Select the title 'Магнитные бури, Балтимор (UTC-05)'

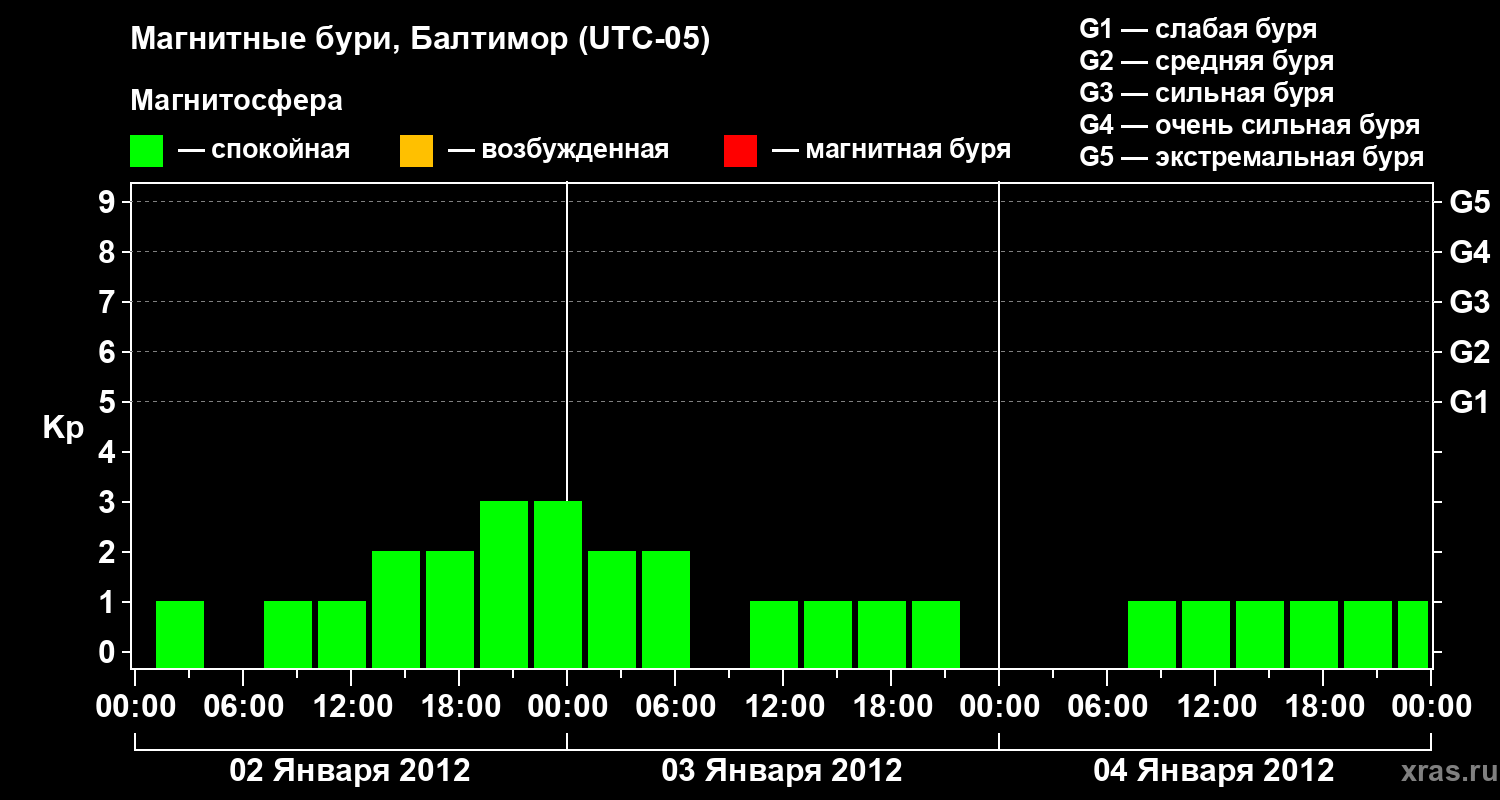click(420, 40)
